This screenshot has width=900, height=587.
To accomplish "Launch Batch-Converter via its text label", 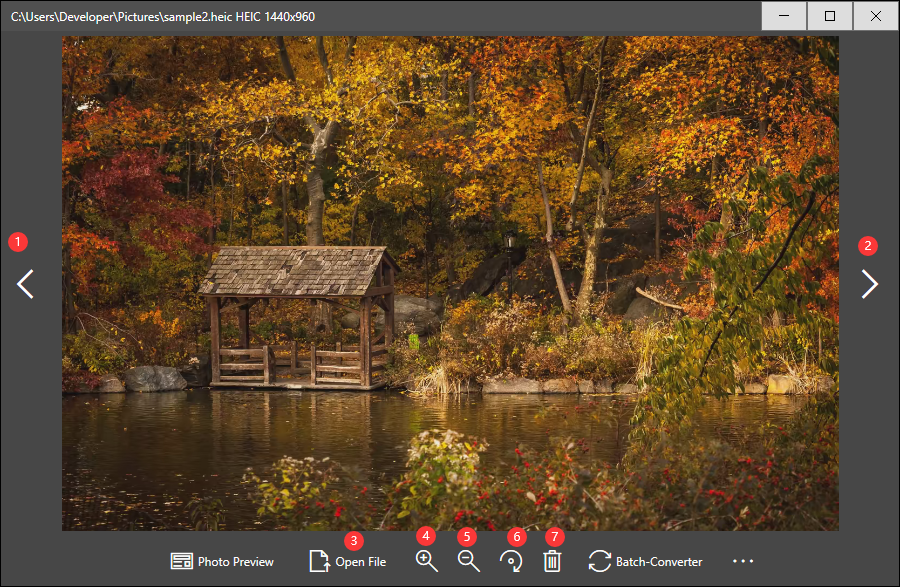I will (659, 562).
